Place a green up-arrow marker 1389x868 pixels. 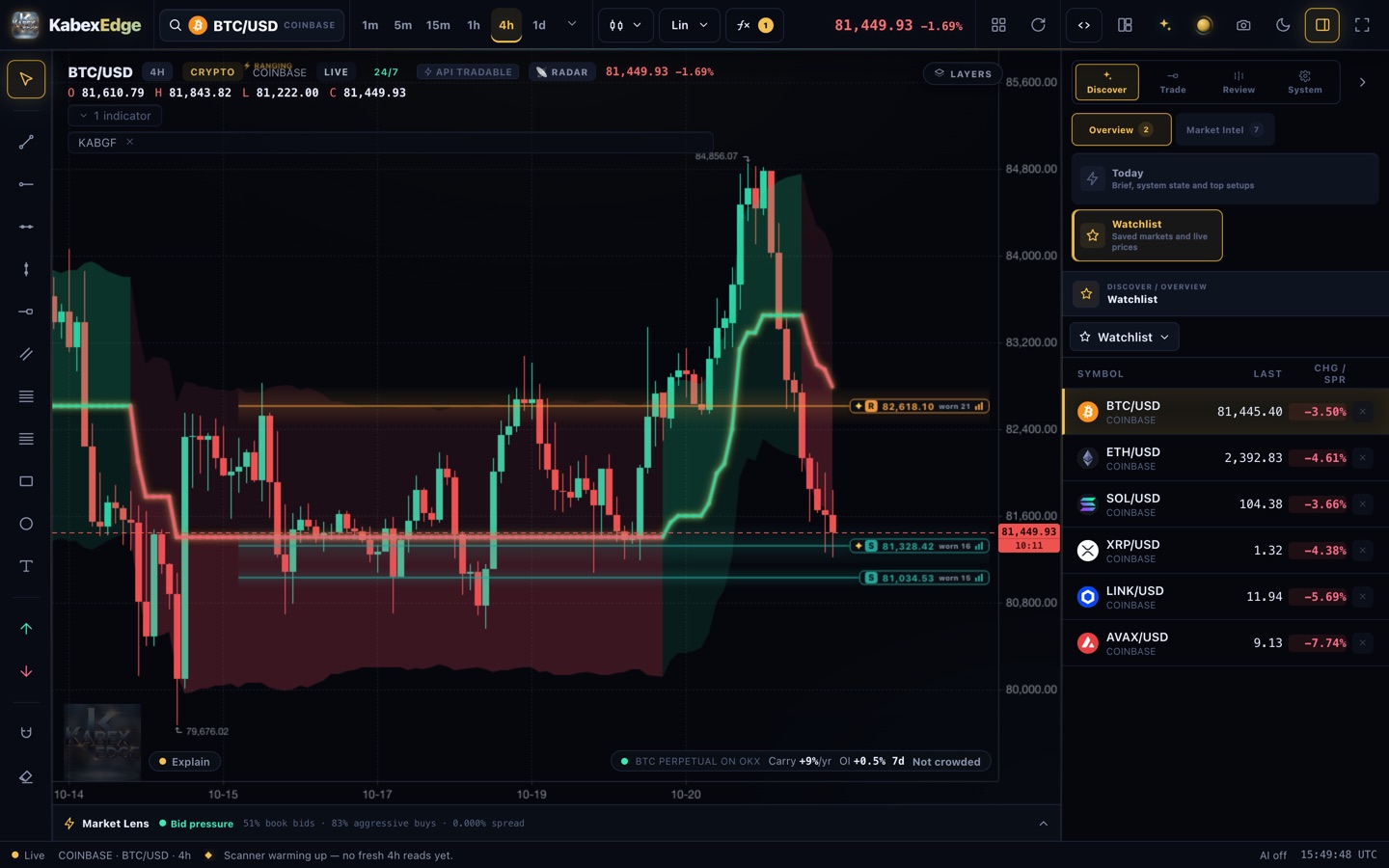coord(26,629)
